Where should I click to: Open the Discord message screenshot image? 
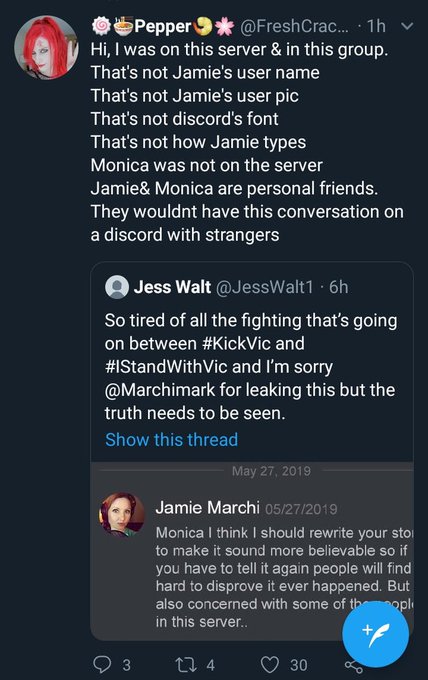pos(252,551)
